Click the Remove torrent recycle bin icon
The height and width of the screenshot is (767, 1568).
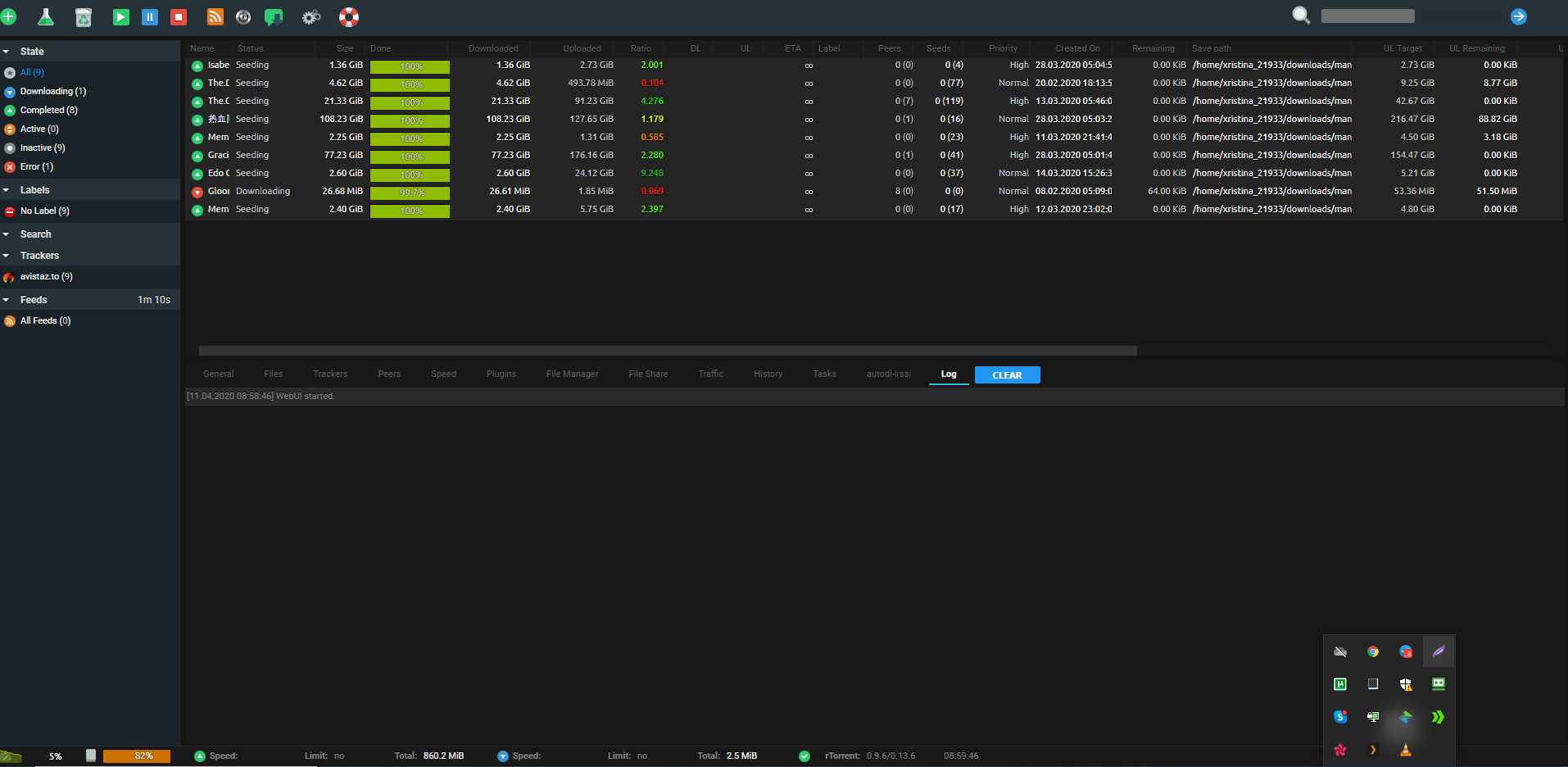point(84,17)
